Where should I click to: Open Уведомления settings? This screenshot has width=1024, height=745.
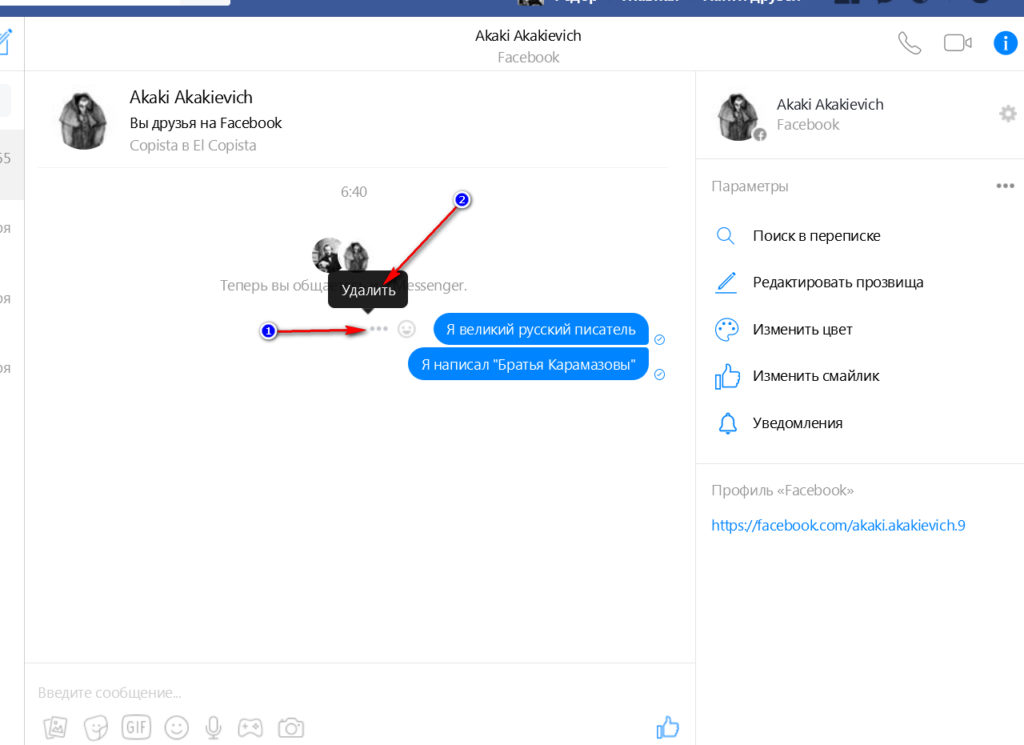click(x=797, y=423)
